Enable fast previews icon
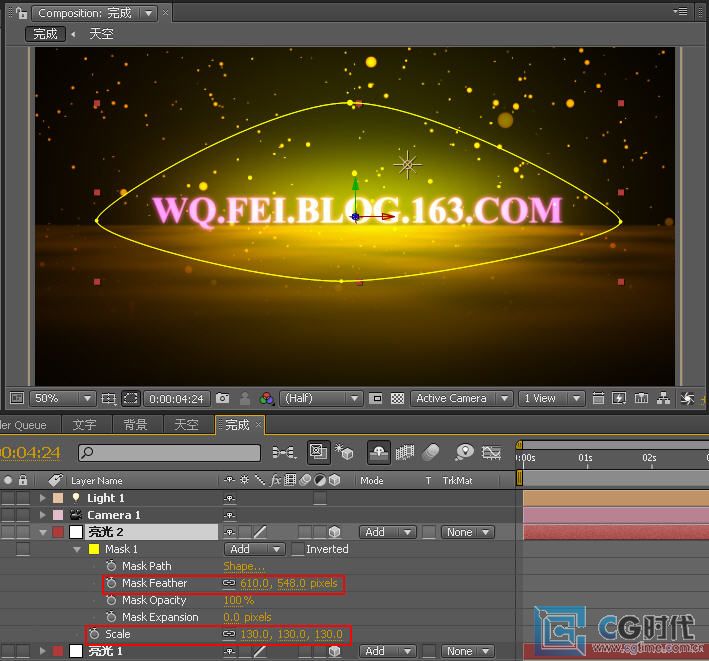Screen dimensions: 709x661 619,398
